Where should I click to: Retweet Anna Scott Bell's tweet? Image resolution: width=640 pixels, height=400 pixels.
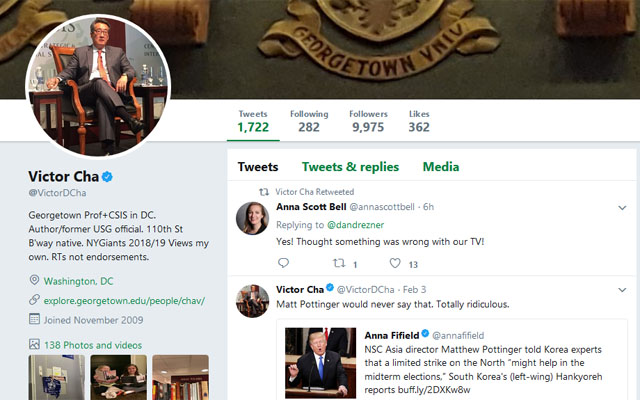(339, 263)
